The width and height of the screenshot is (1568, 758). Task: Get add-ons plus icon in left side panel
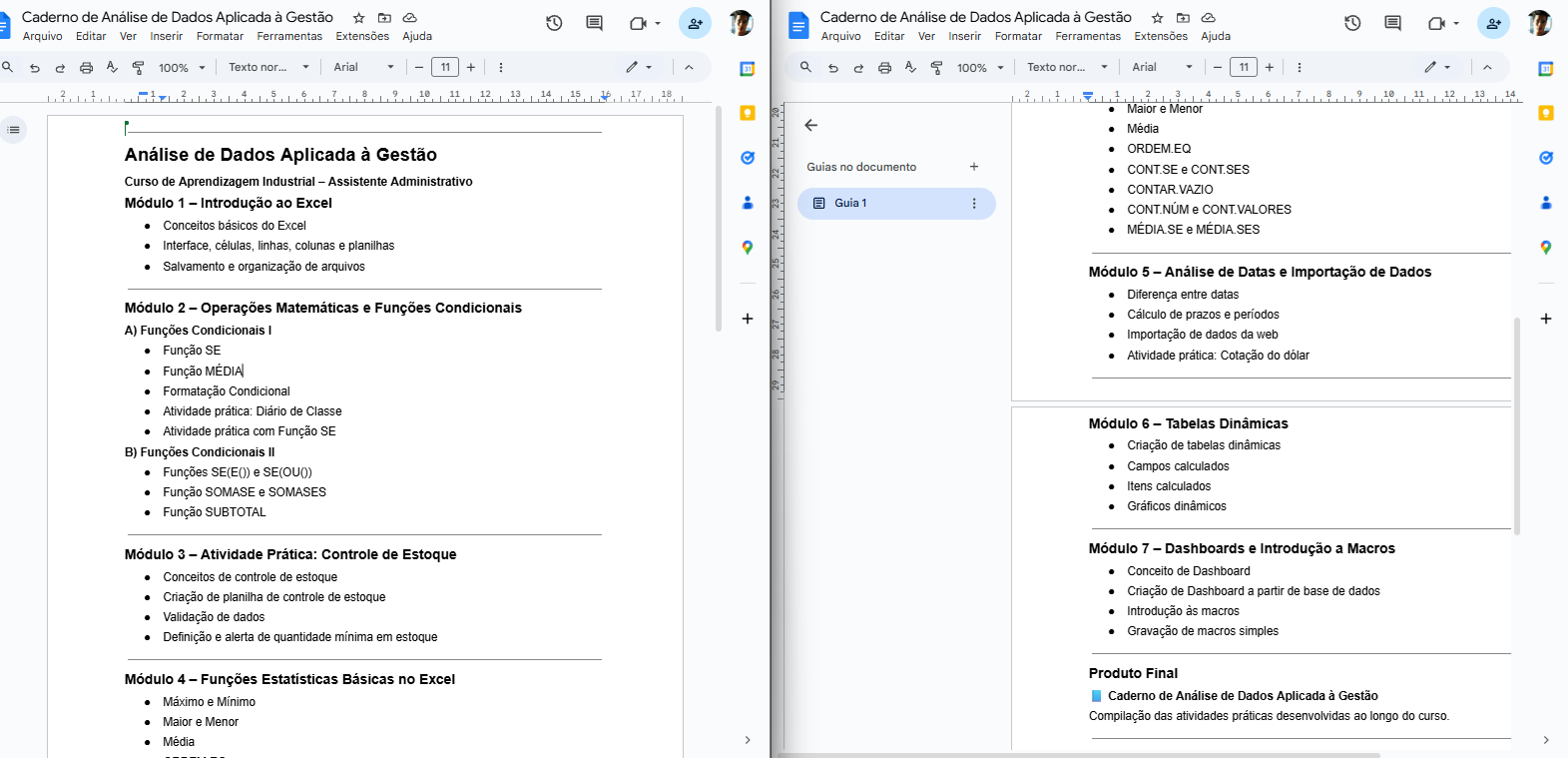click(x=747, y=319)
